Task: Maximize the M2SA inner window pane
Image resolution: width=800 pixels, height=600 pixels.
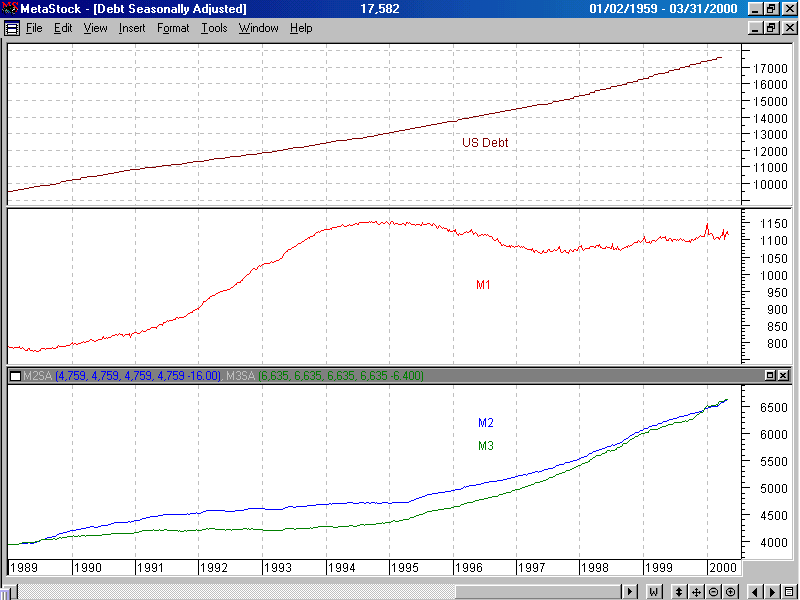Action: pos(770,376)
